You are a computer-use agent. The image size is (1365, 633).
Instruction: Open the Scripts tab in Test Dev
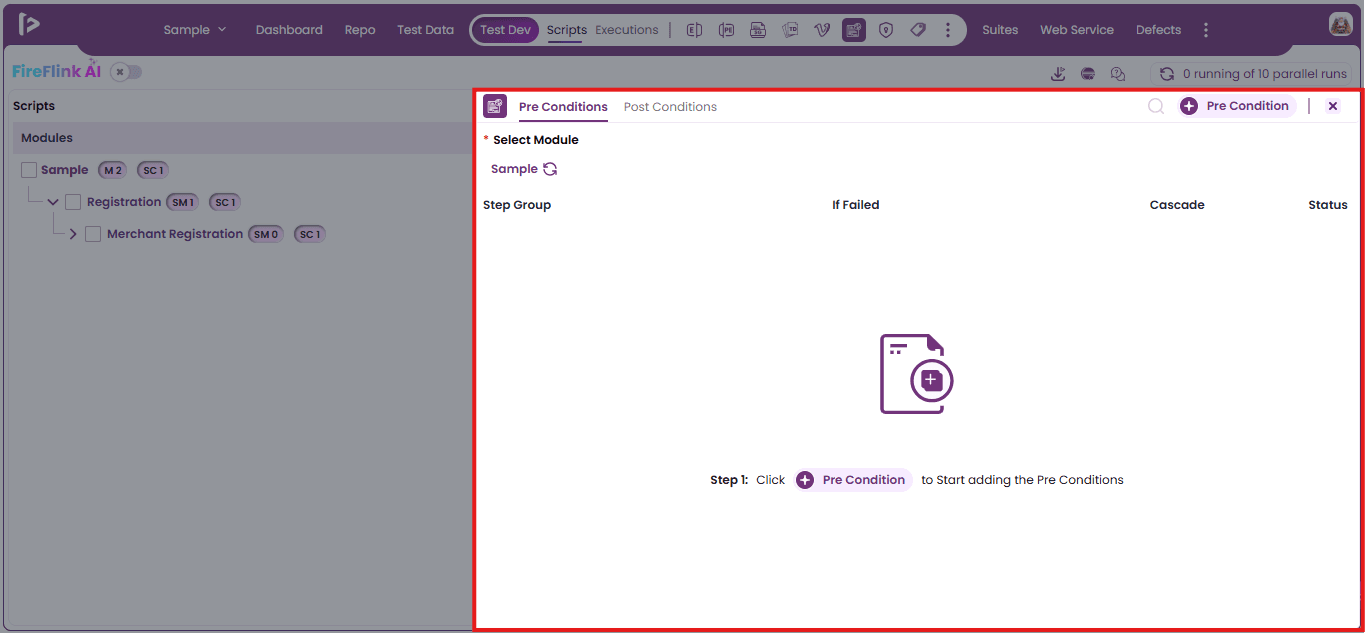pos(567,30)
